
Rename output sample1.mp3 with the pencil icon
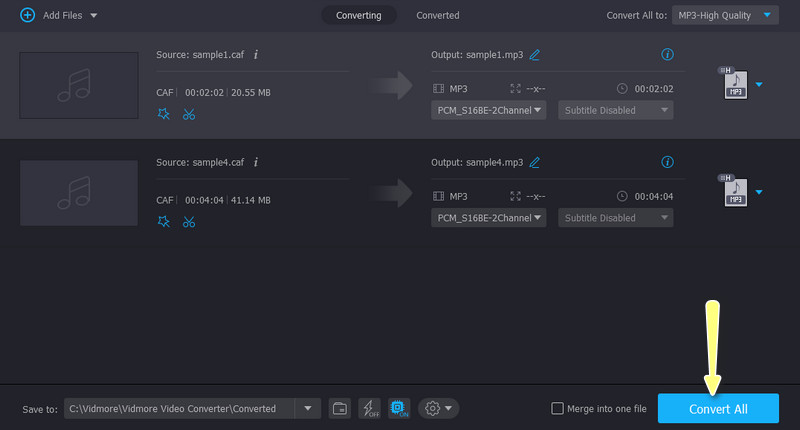[x=534, y=54]
